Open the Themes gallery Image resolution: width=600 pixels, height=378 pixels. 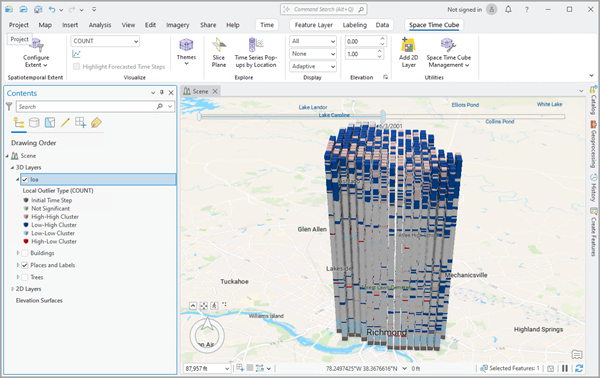click(x=186, y=52)
